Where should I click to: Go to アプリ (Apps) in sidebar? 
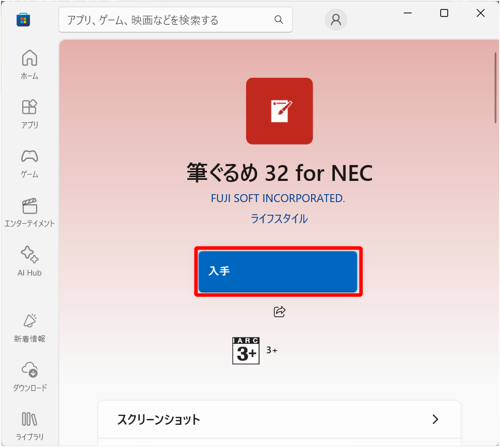(30, 114)
